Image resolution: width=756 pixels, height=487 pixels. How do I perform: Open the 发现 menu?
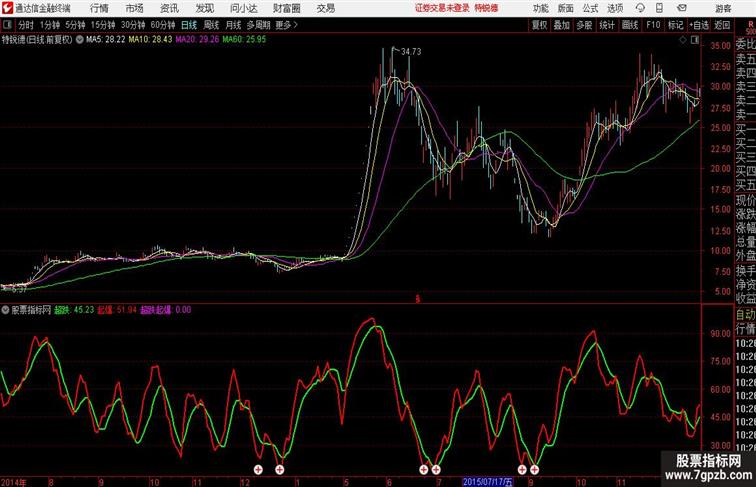pos(204,8)
